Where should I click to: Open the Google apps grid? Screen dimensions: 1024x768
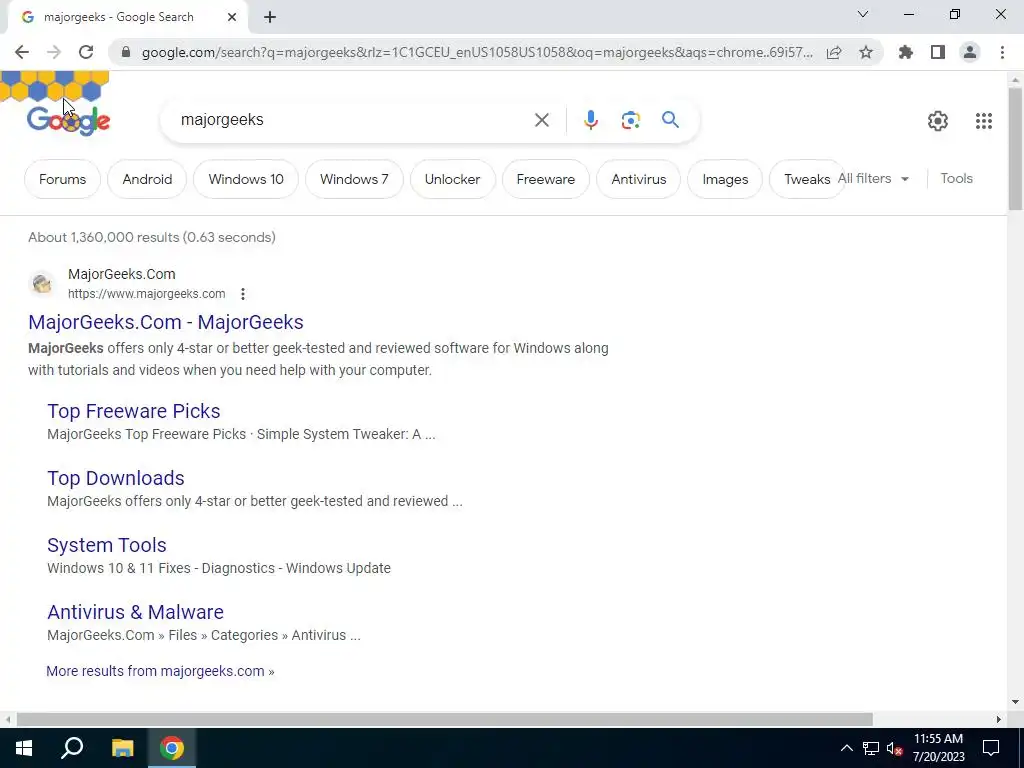984,121
